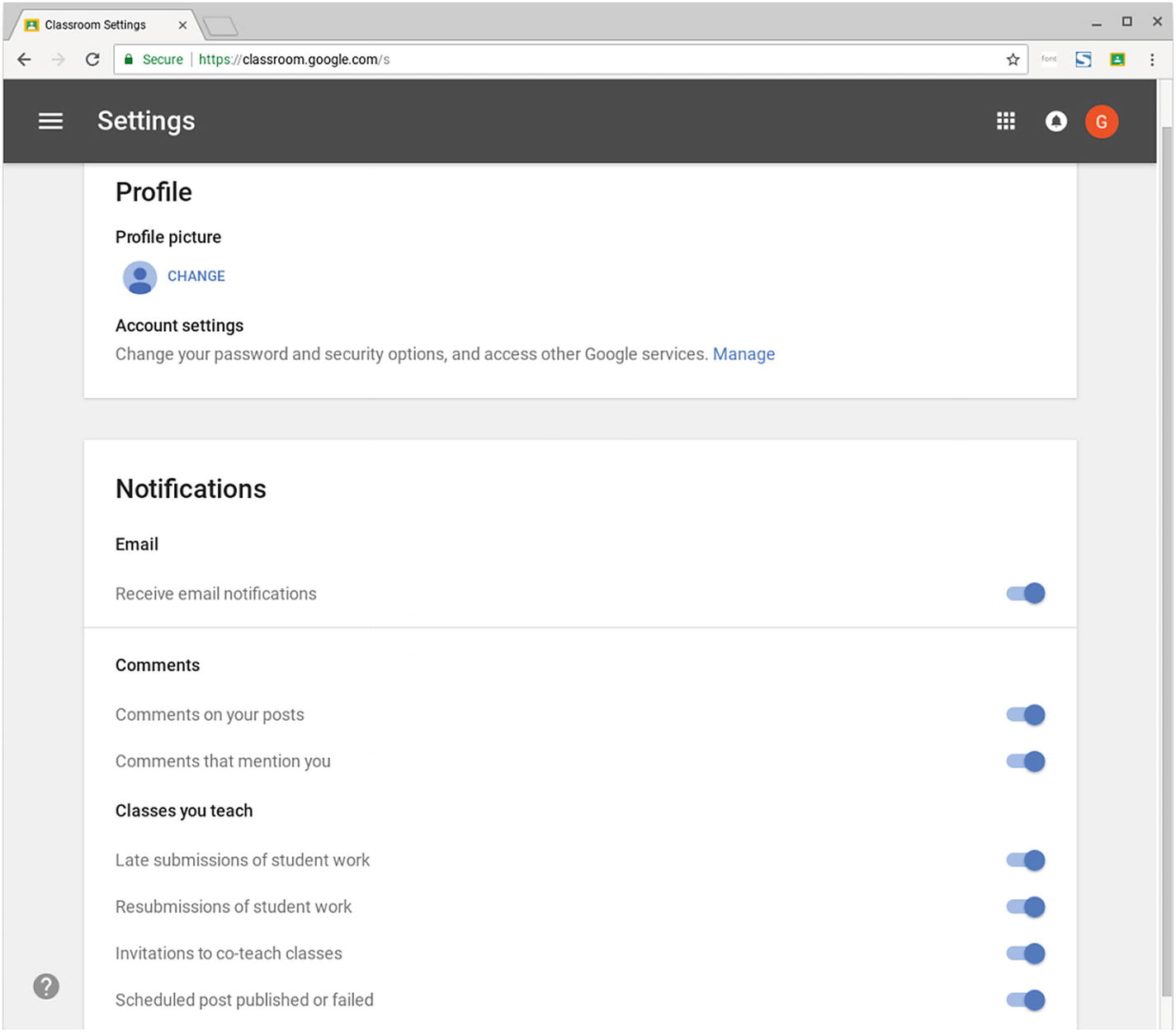This screenshot has width=1176, height=1032.
Task: Disable Late submissions of student work
Action: [x=1026, y=860]
